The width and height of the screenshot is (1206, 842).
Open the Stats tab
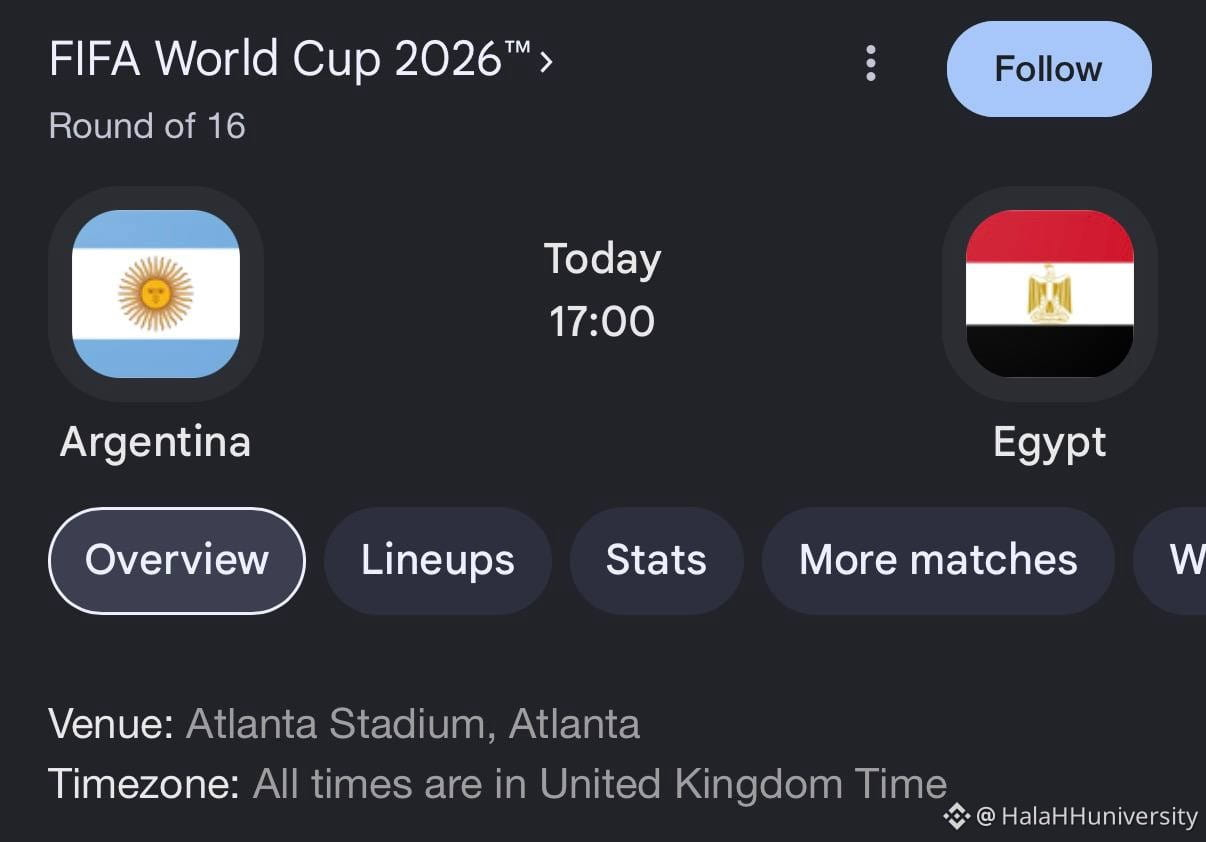click(656, 560)
